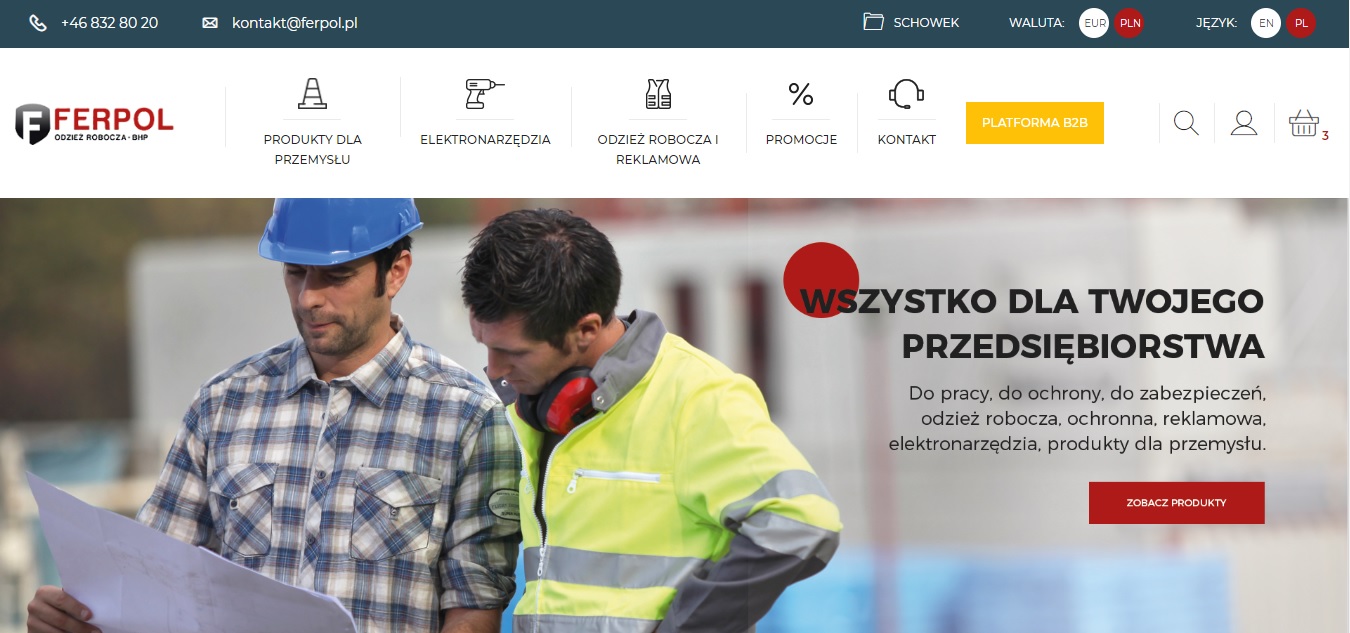The width and height of the screenshot is (1350, 633).
Task: Click the Schowek folder icon
Action: tap(874, 22)
